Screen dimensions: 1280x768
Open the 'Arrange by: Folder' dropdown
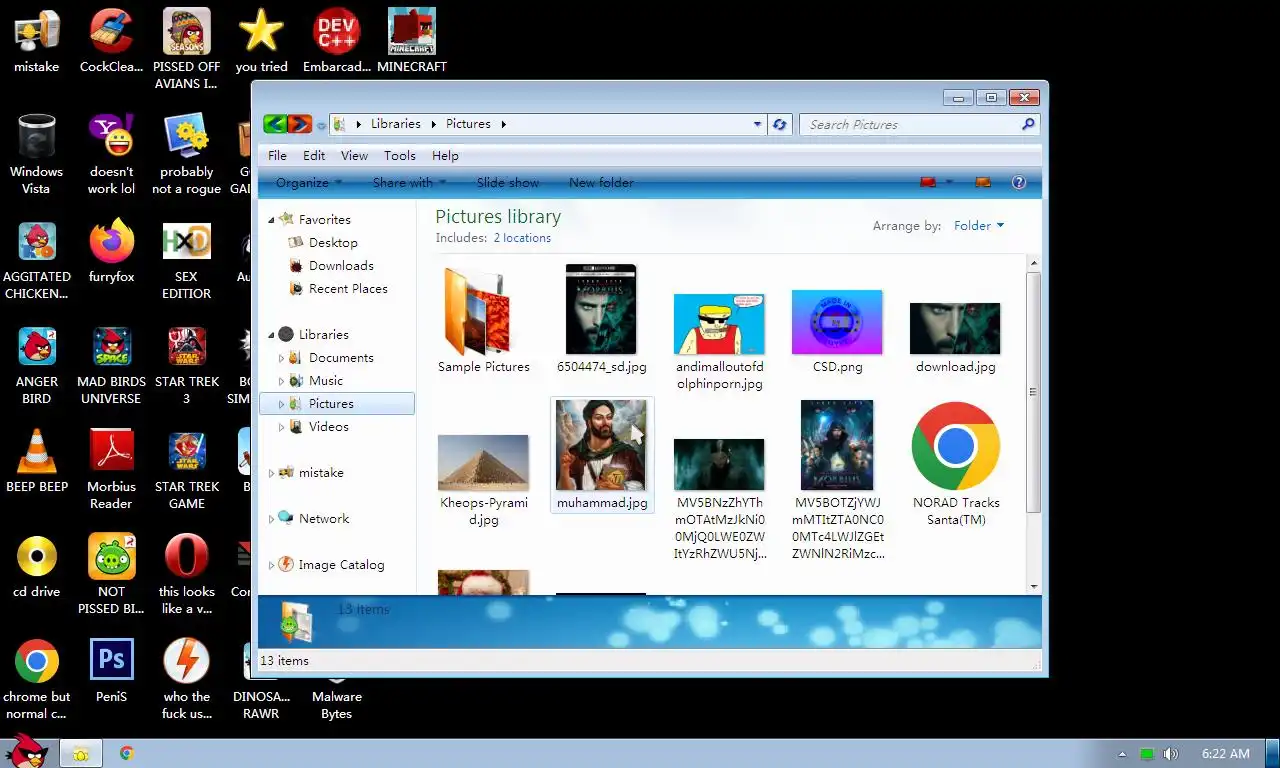978,226
